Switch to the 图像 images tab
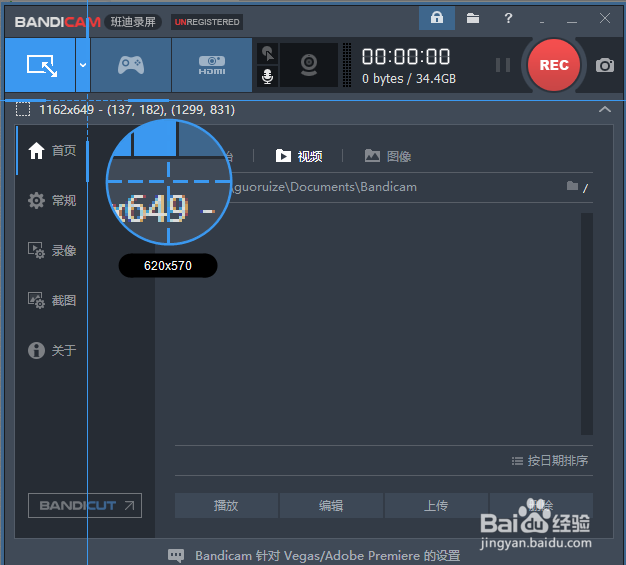The width and height of the screenshot is (626, 565). tap(388, 156)
